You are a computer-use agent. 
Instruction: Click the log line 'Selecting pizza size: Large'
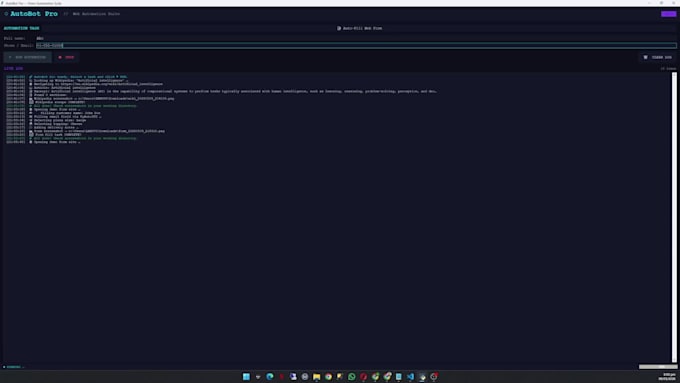(46, 120)
